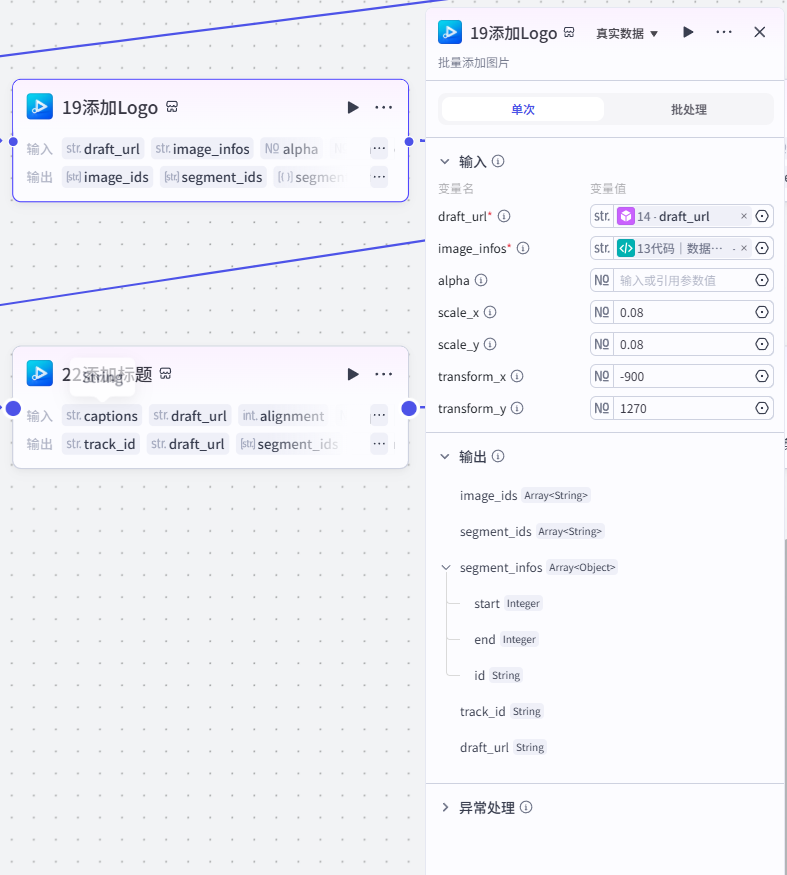The image size is (787, 875).
Task: Show the info icon for scale_y
Action: click(x=490, y=344)
